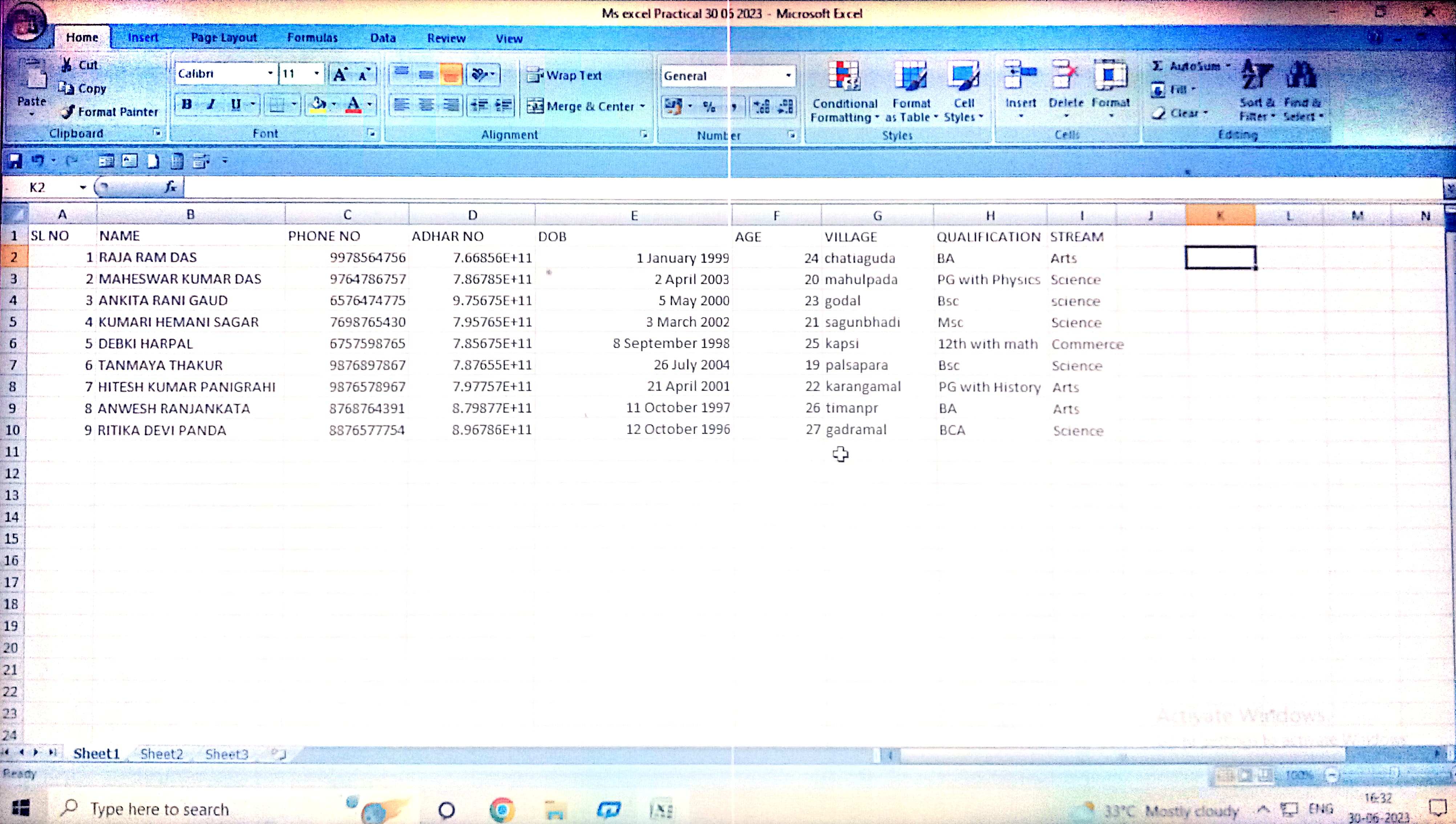Open the Sheet2 worksheet tab

pos(161,754)
